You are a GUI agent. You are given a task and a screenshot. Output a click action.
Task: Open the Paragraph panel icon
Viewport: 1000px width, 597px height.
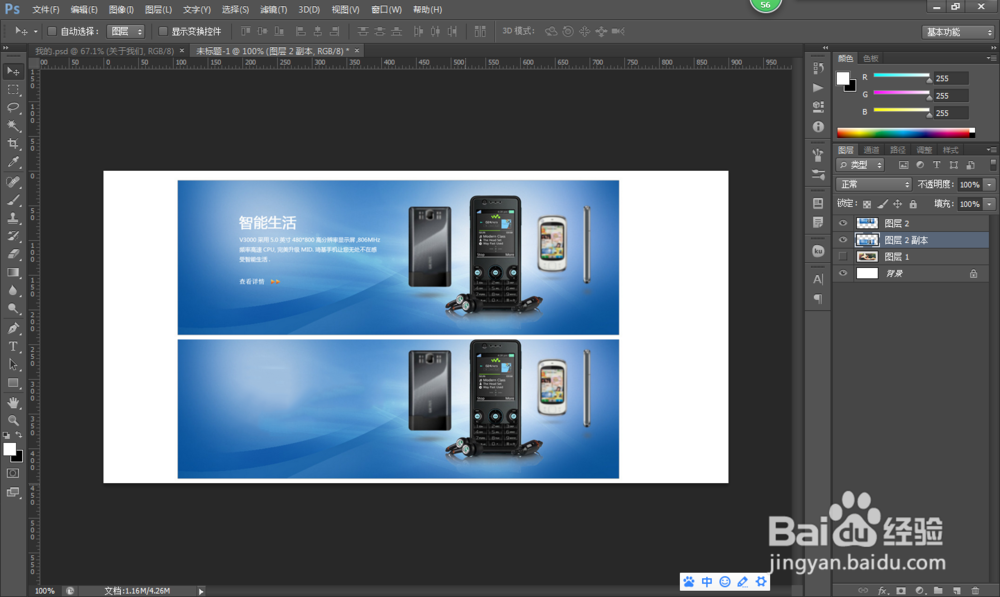818,298
